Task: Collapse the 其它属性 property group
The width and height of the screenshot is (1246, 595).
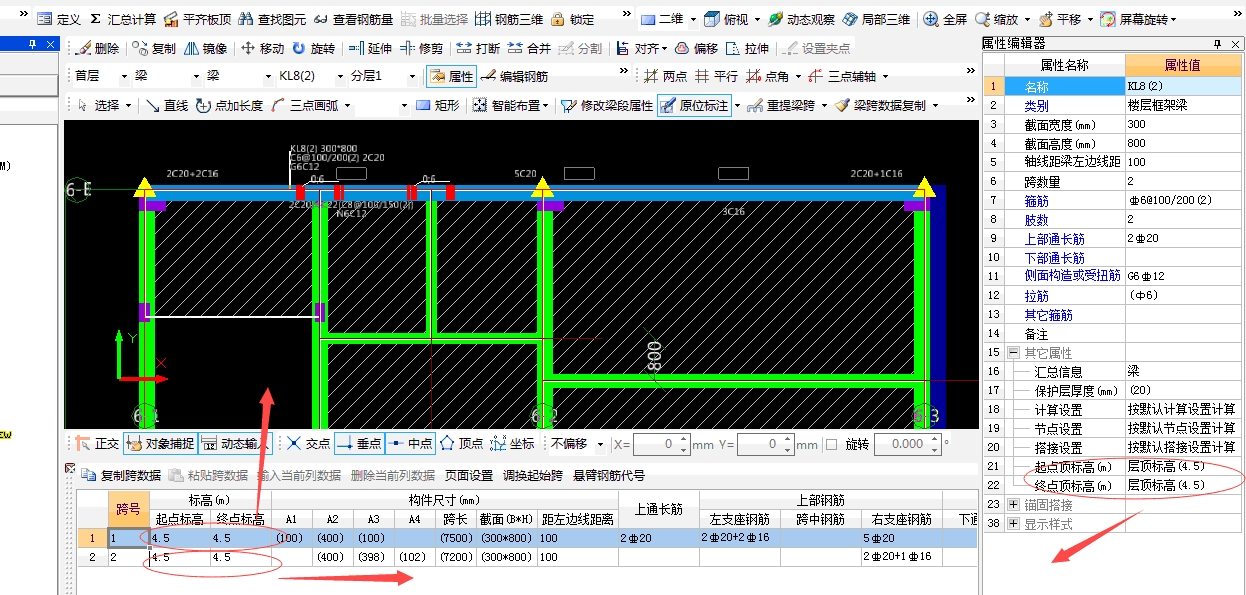Action: [x=1013, y=353]
